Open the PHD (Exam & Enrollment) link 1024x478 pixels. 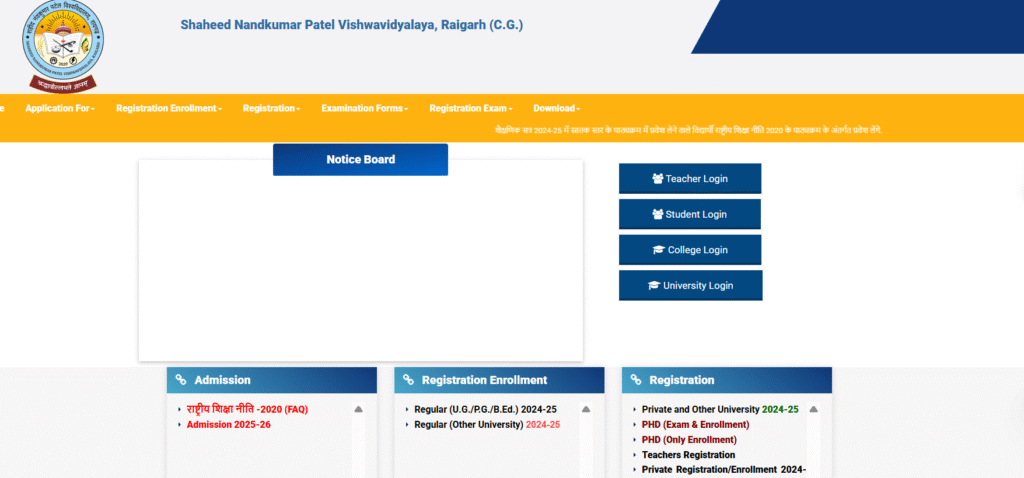[695, 424]
